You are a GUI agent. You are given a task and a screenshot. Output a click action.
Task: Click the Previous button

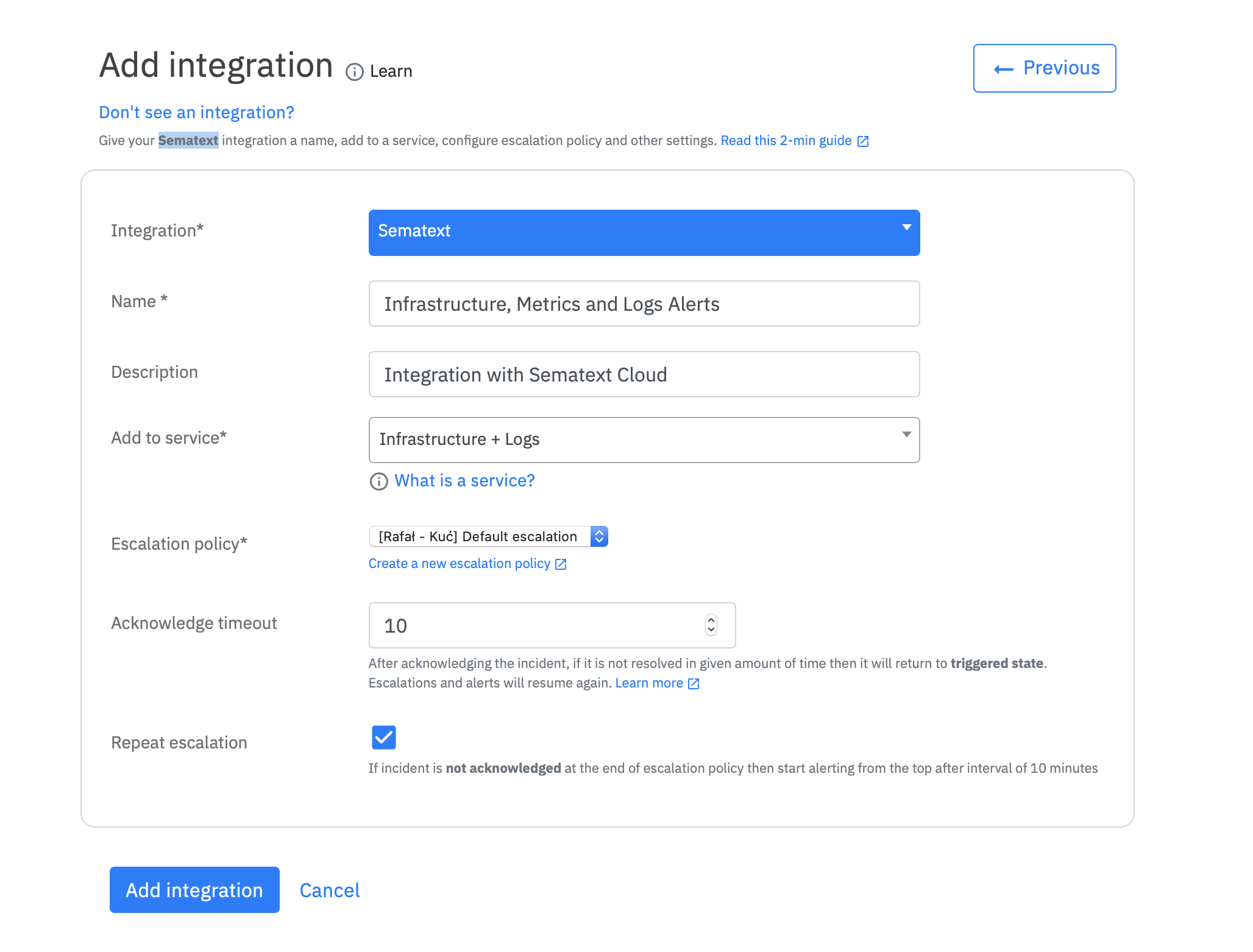[x=1044, y=68]
